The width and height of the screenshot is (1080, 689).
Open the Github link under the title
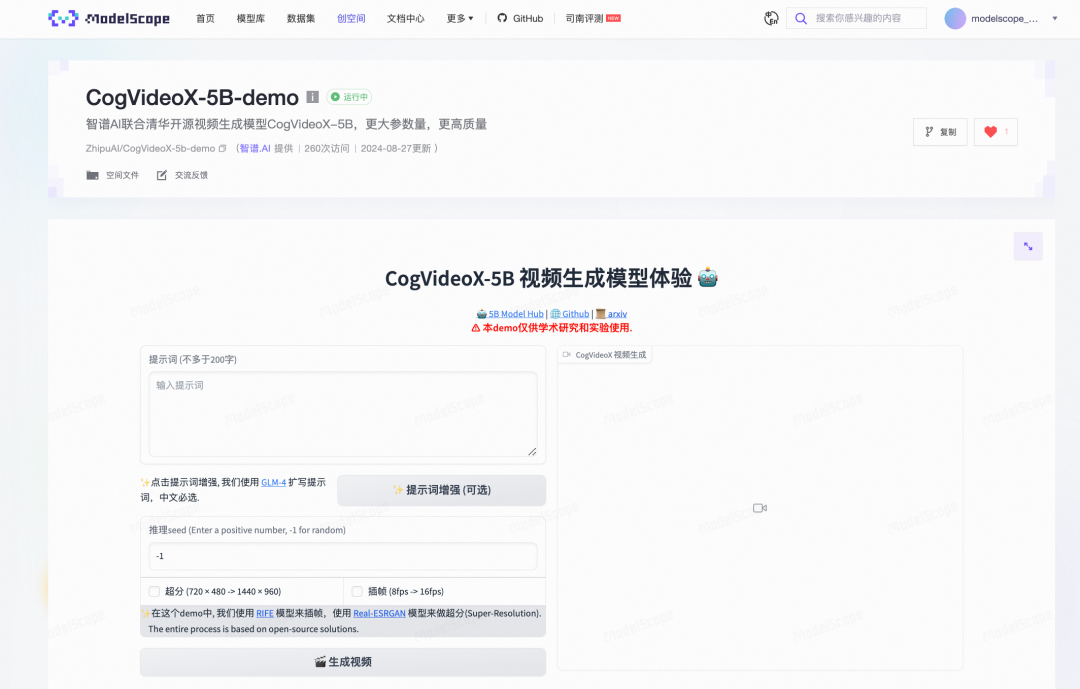(x=575, y=314)
